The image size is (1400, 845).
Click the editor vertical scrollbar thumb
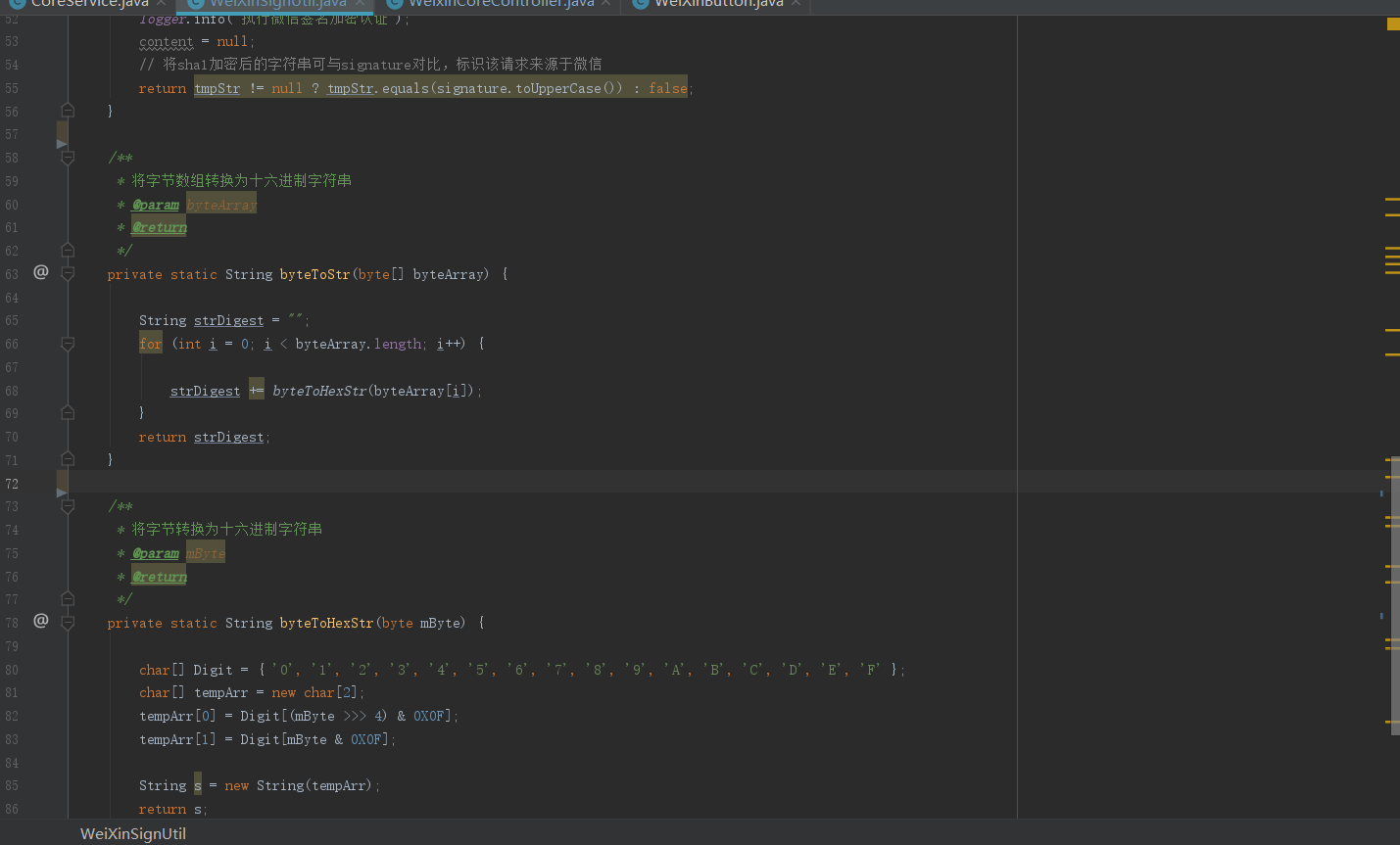pos(1395,594)
